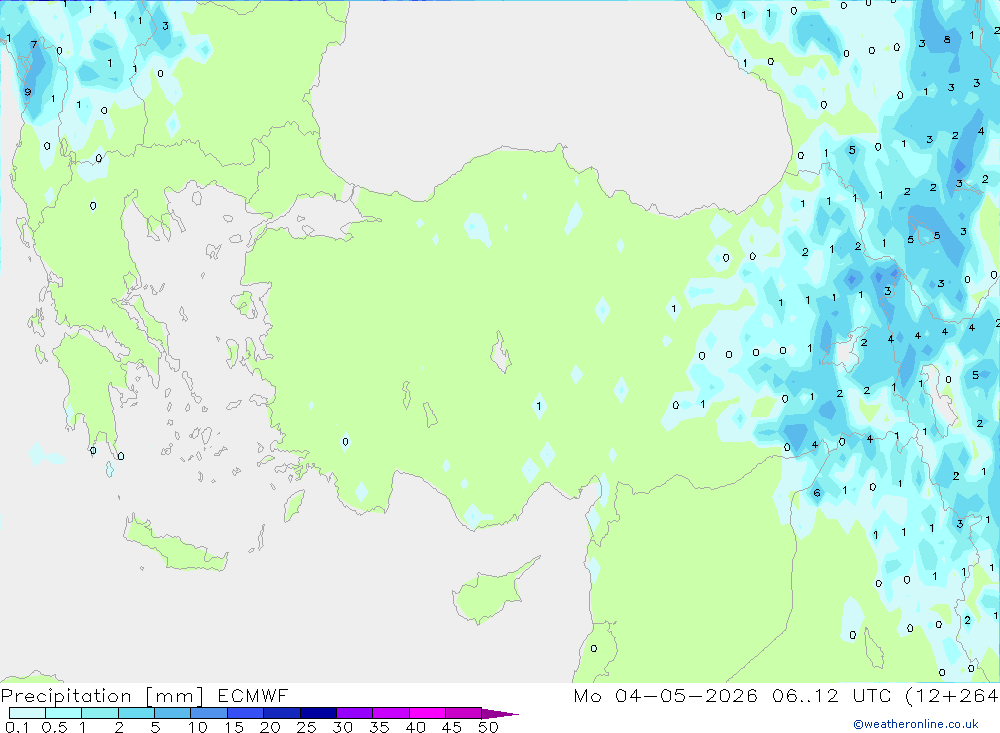Click the map precipitation value '6'
1000x733 pixels.
(817, 493)
